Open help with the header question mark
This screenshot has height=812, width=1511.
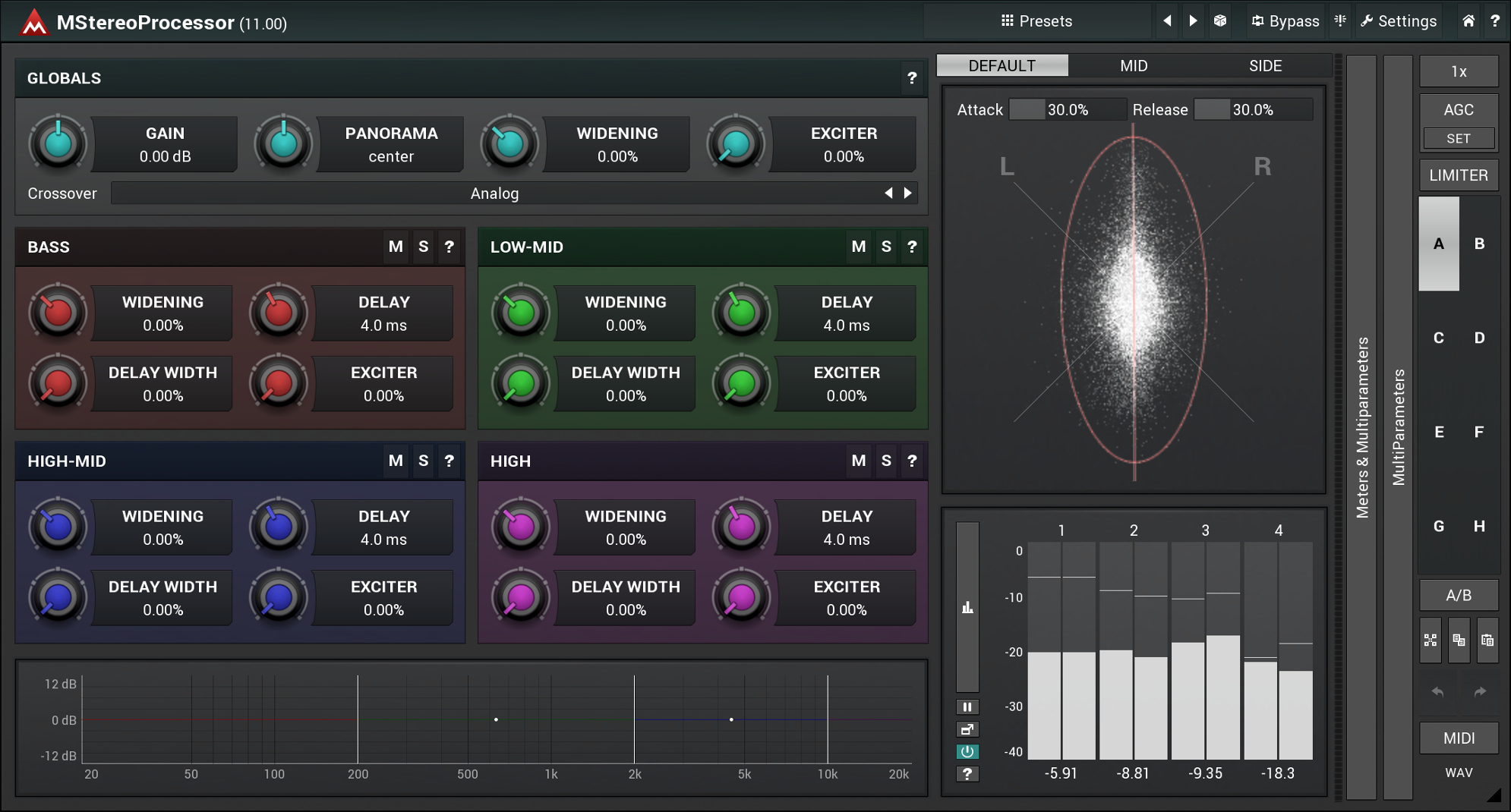[1494, 21]
